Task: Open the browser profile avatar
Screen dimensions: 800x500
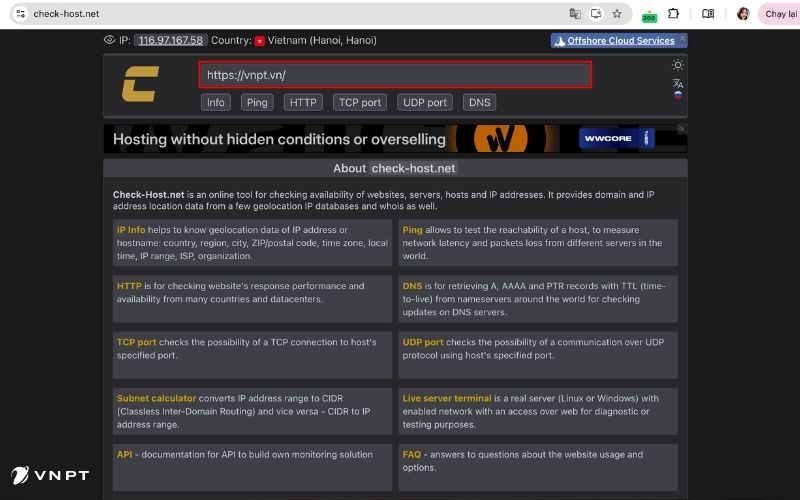Action: [743, 14]
